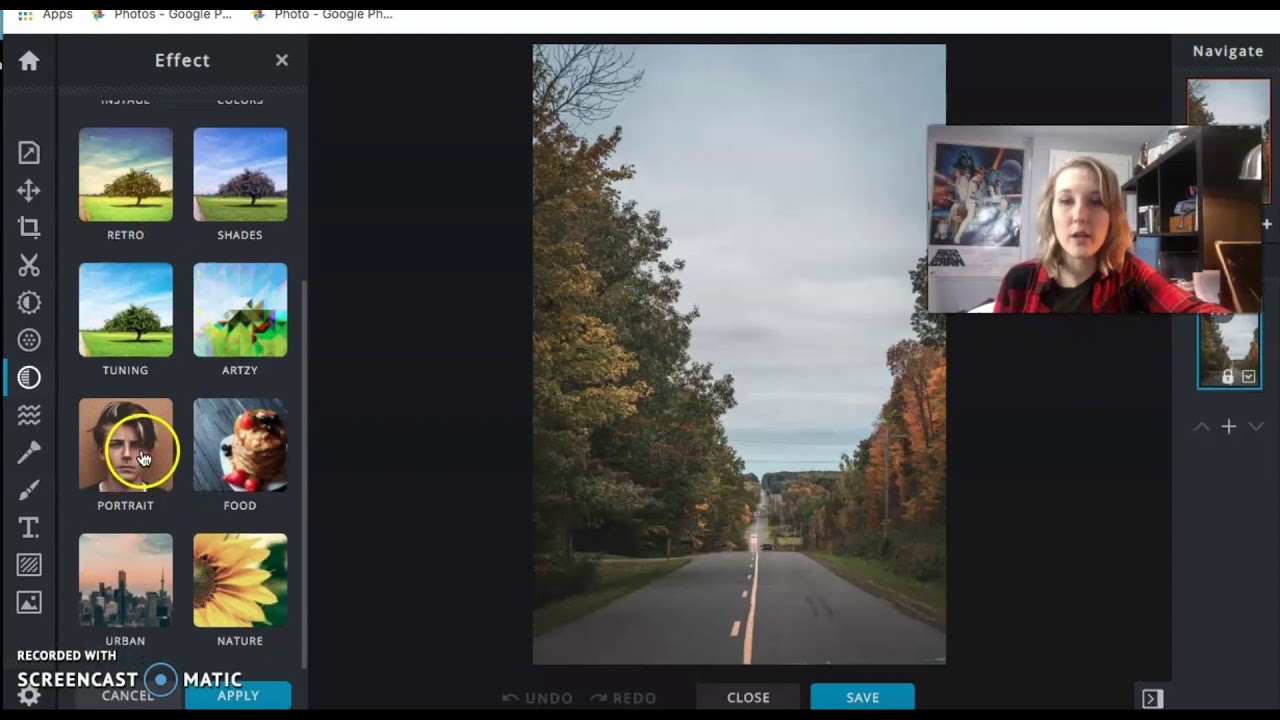Select the Text tool
Image resolution: width=1280 pixels, height=720 pixels.
click(29, 527)
